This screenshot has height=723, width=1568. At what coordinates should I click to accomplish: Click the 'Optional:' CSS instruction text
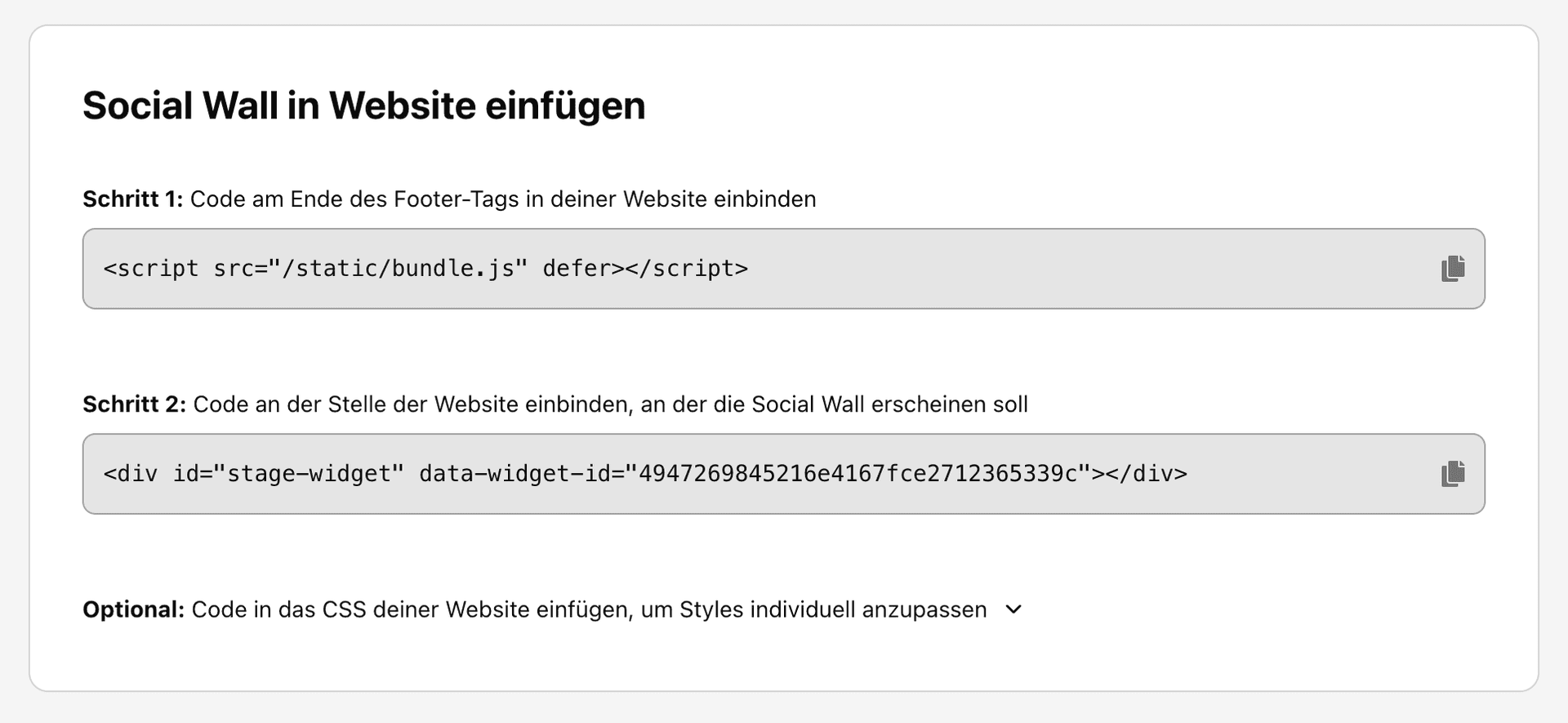tap(535, 609)
